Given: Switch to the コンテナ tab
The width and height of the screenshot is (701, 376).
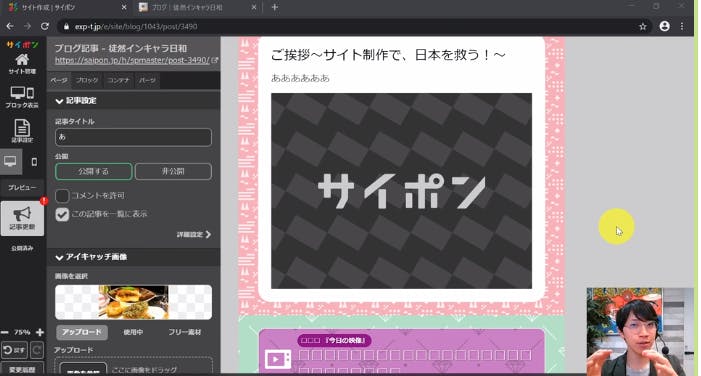Looking at the screenshot, I should coord(118,80).
